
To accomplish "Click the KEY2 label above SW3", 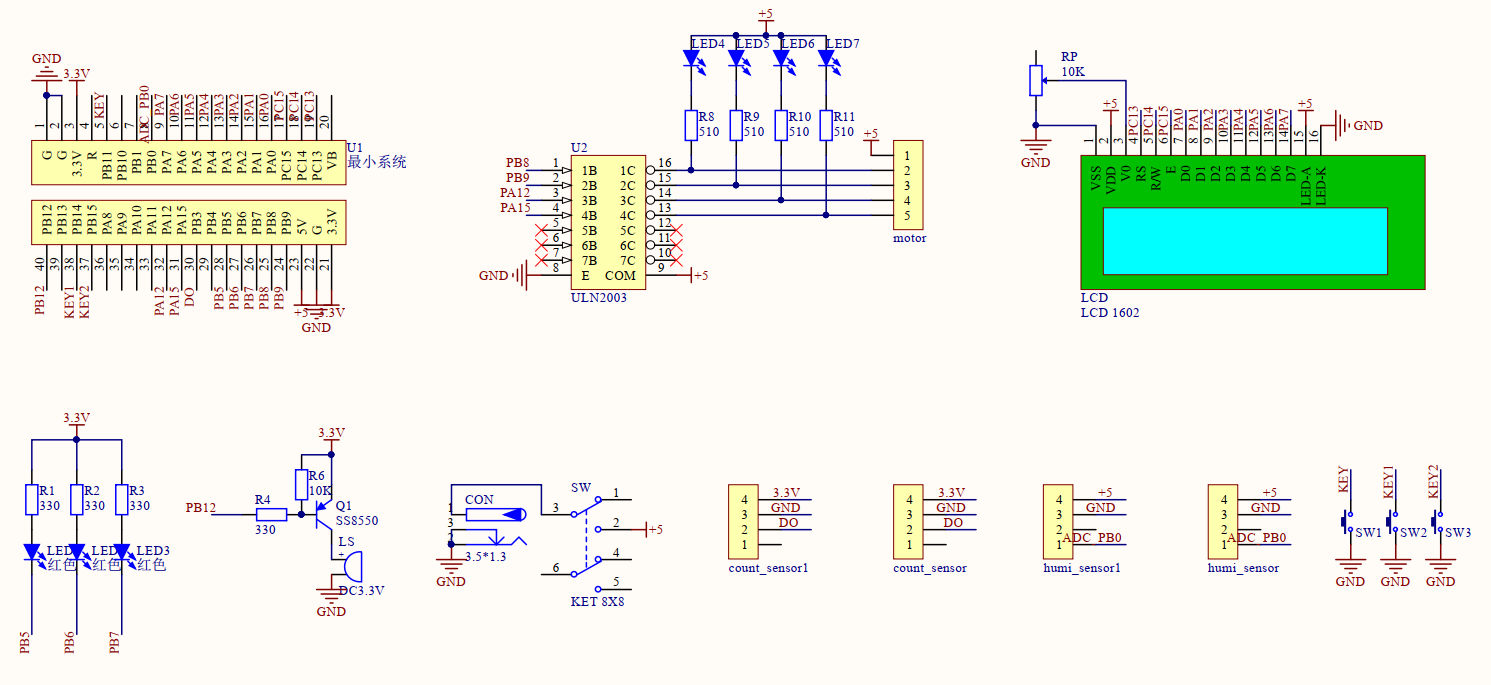I will point(1434,482).
